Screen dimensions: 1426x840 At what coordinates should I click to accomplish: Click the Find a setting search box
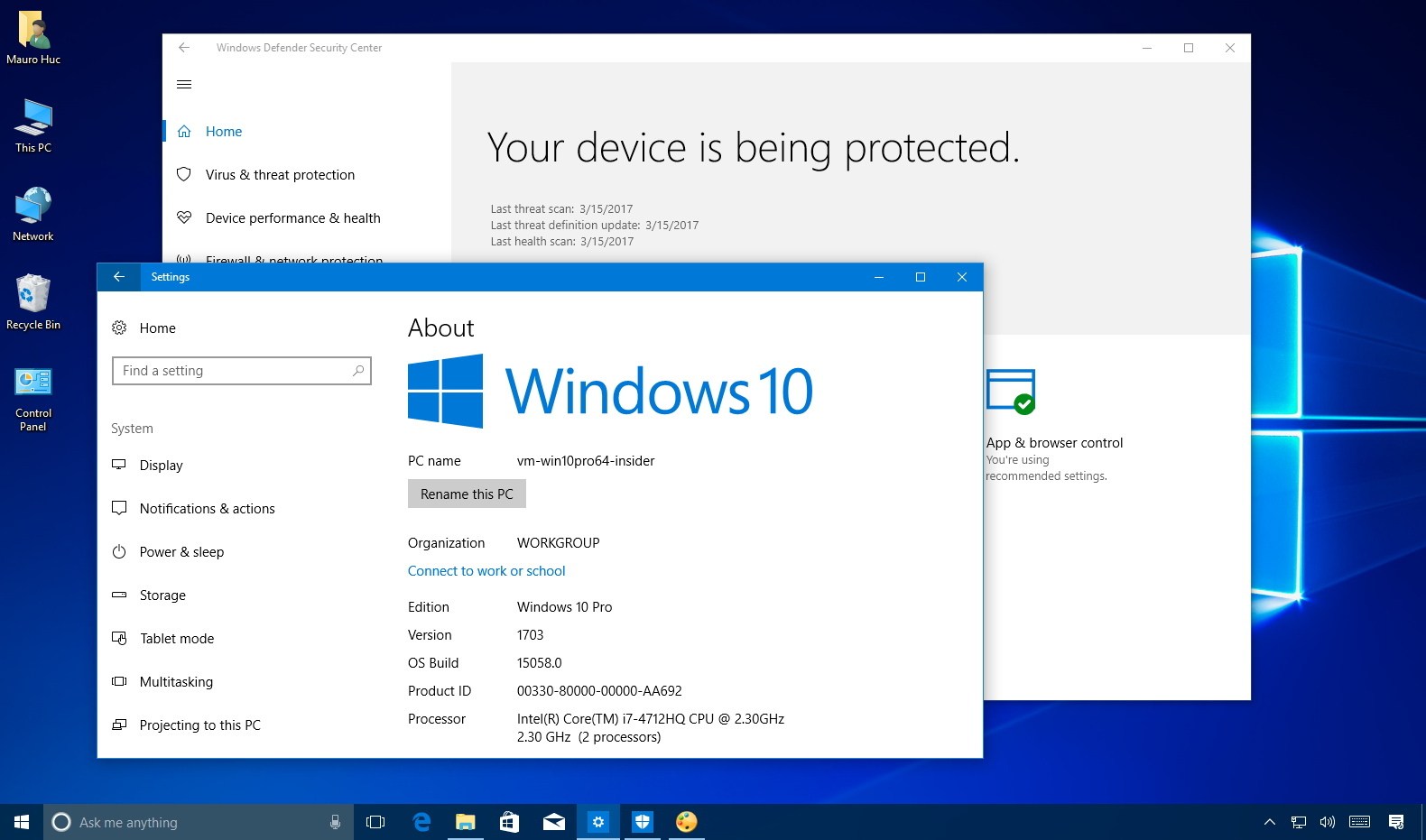242,371
